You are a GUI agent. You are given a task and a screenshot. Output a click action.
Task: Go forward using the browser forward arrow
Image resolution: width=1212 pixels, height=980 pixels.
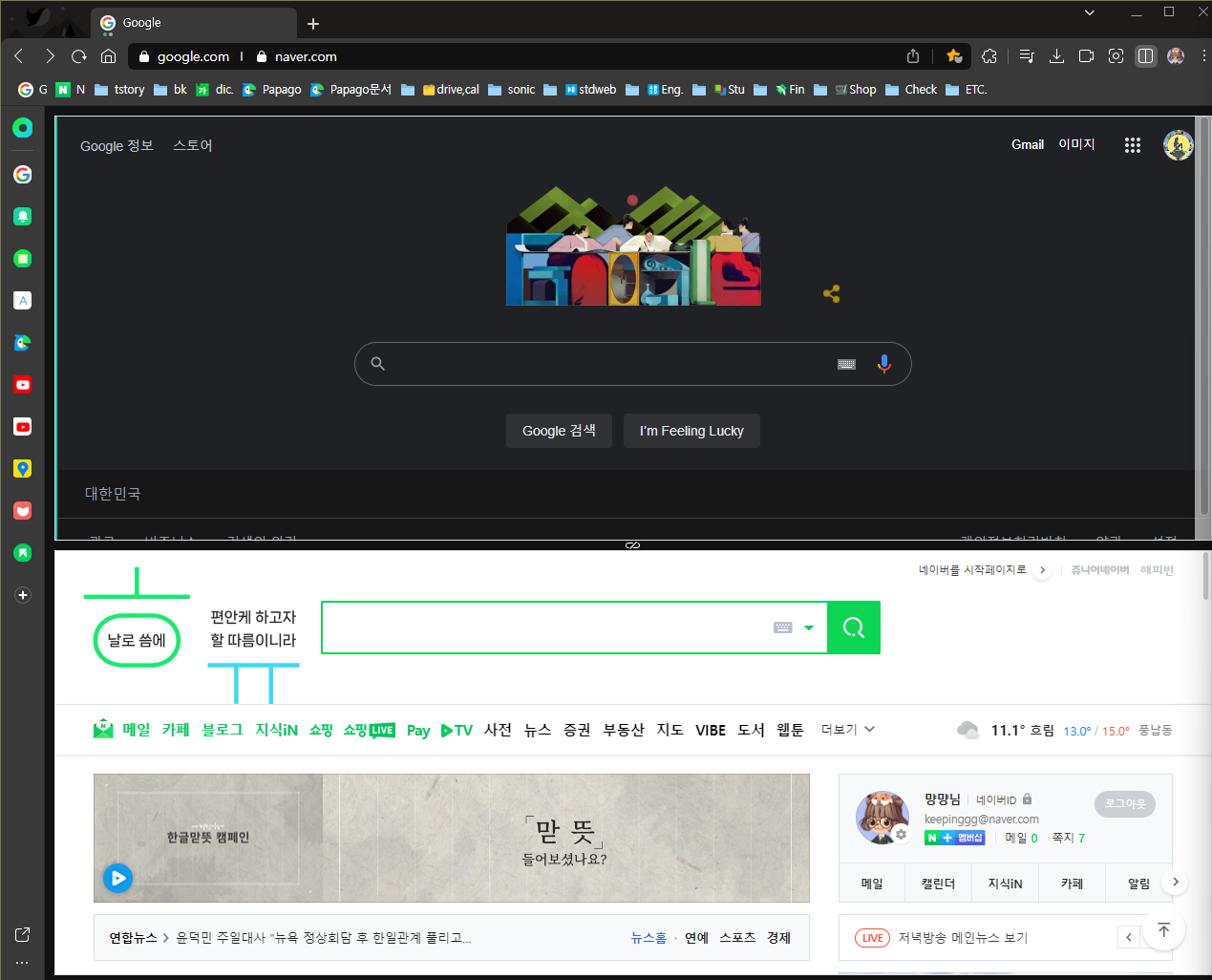(50, 56)
